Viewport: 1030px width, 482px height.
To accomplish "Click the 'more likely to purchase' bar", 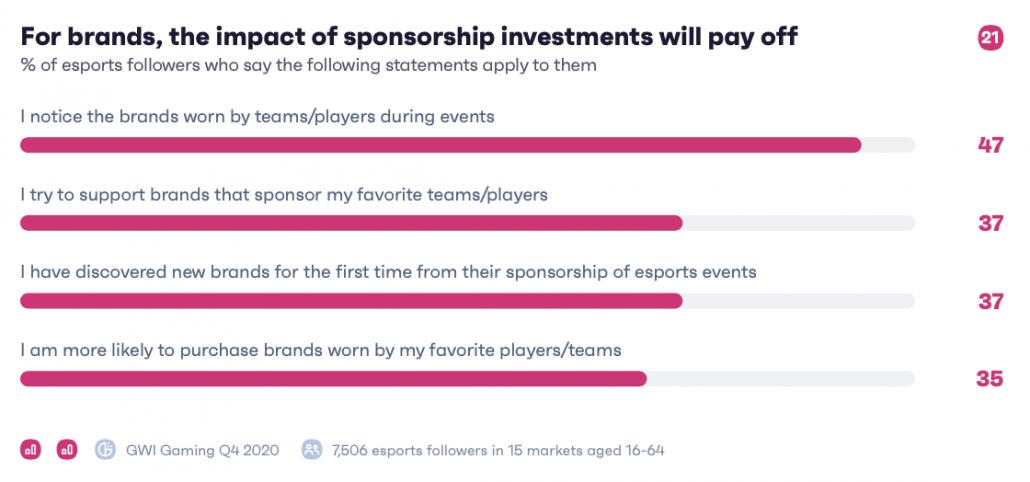I will click(x=467, y=379).
